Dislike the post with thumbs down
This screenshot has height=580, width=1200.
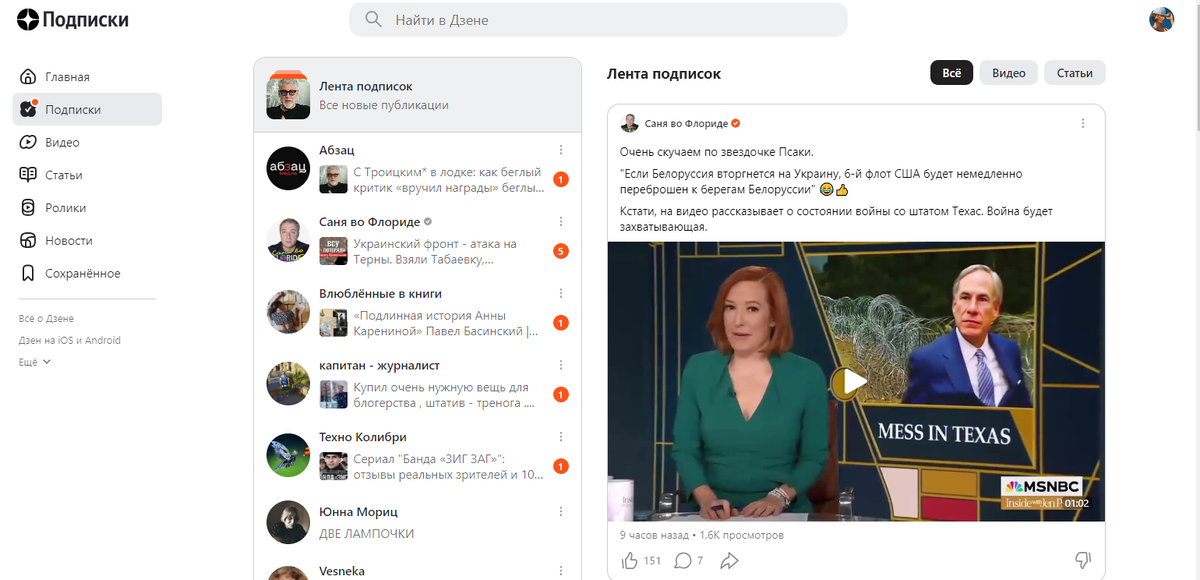click(x=1082, y=560)
